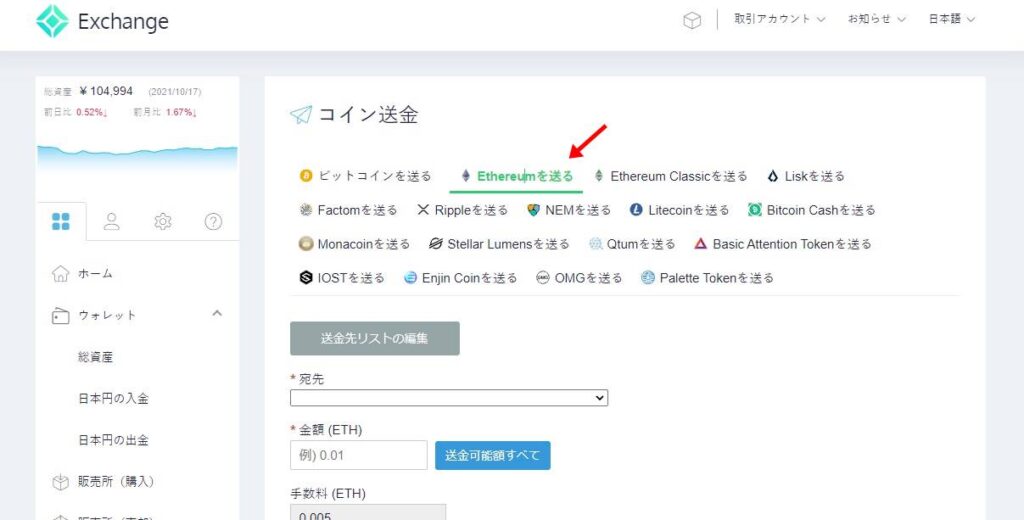Open the 宛先 destination dropdown
This screenshot has height=520, width=1024.
pyautogui.click(x=449, y=398)
